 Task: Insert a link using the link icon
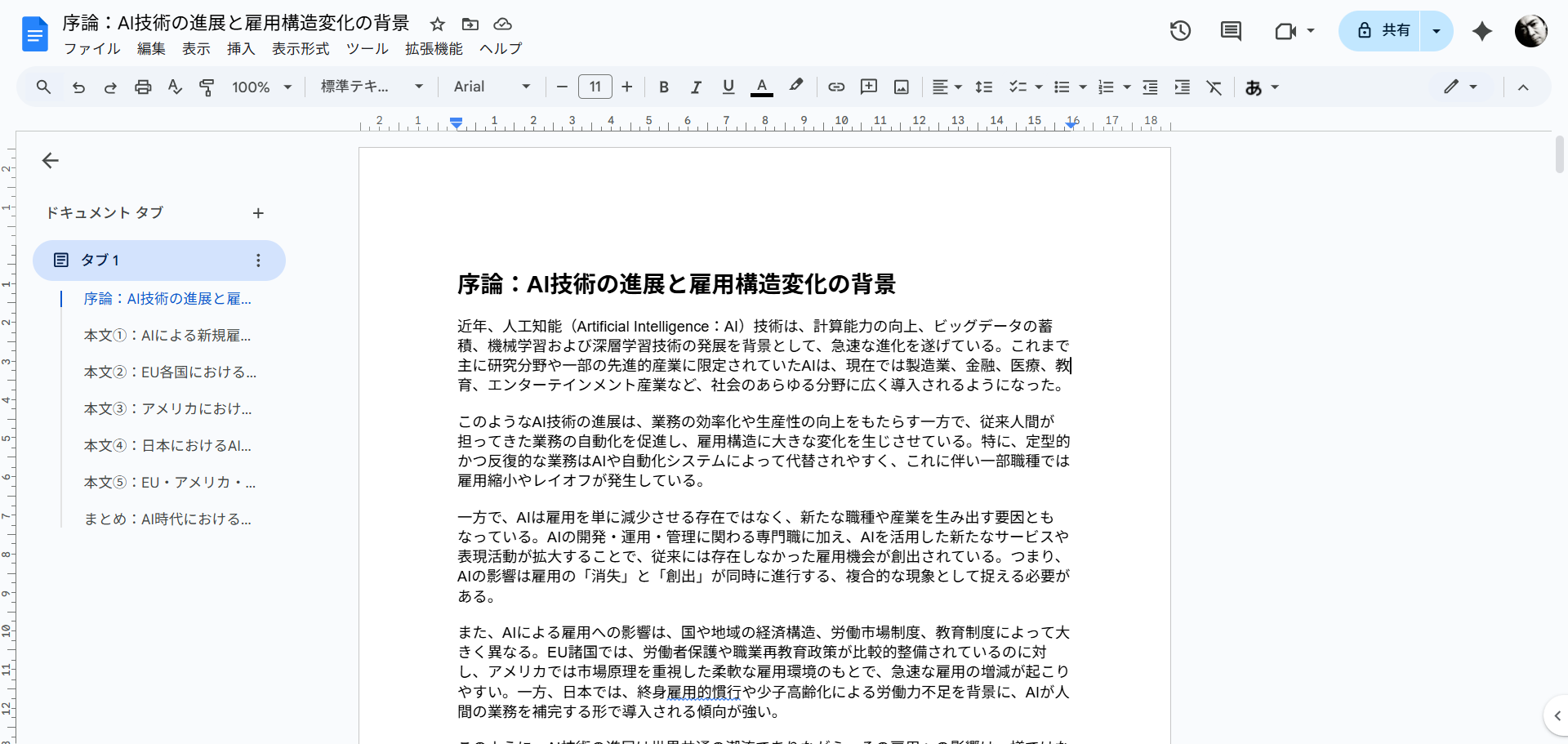[x=836, y=87]
